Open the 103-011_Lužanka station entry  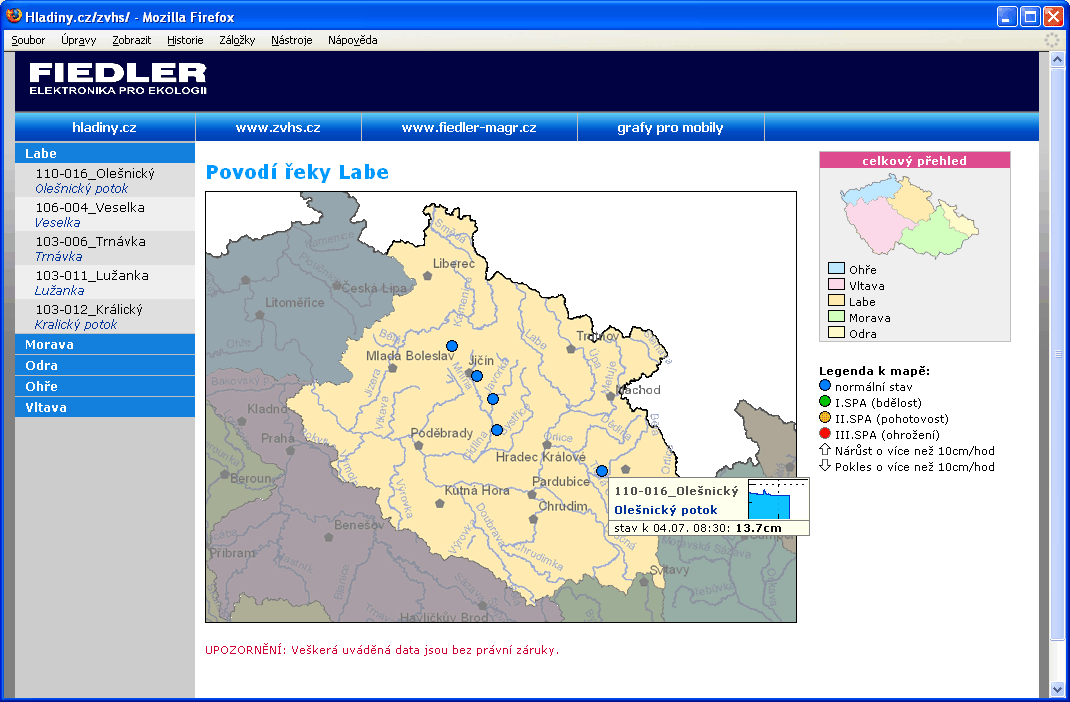[x=90, y=276]
